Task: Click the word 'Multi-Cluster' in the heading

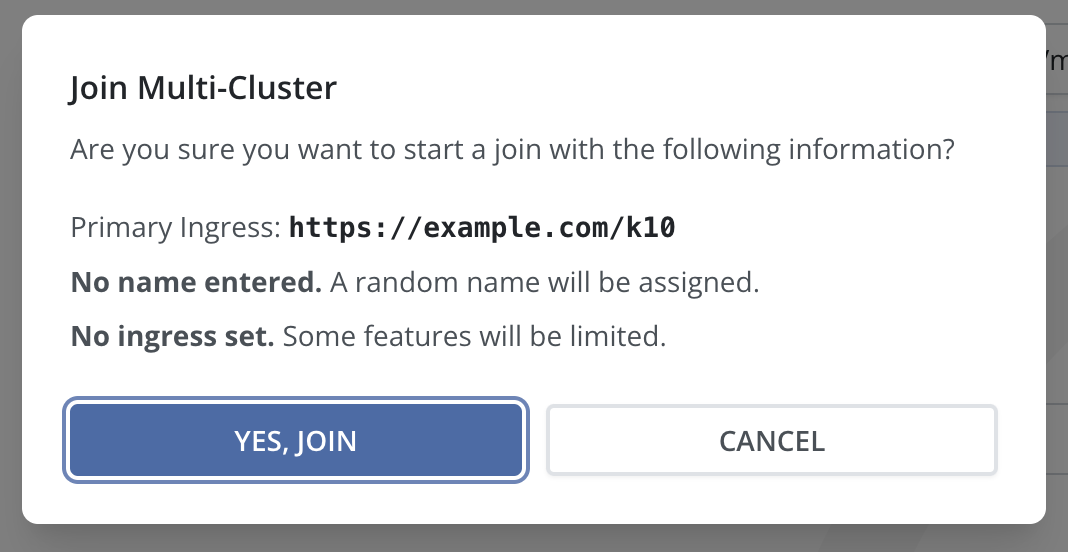Action: 238,89
